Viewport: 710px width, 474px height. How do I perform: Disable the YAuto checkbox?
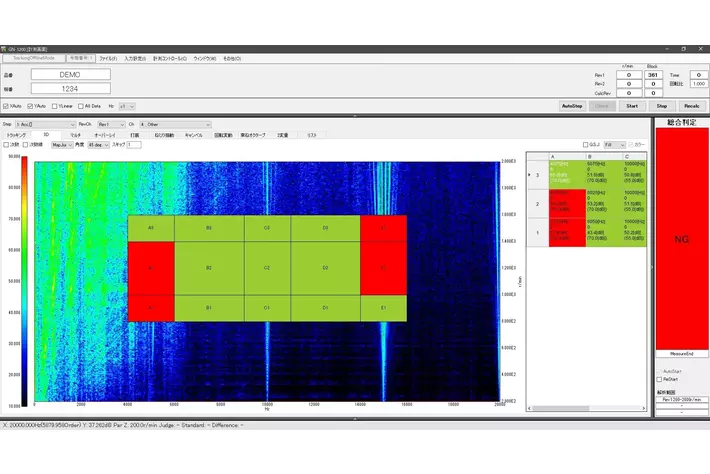point(31,105)
